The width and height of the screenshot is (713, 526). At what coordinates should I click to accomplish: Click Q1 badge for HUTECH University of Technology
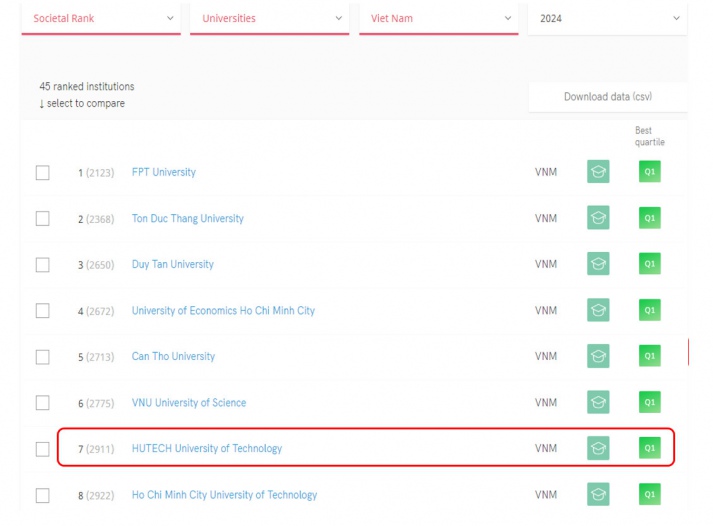pos(649,448)
